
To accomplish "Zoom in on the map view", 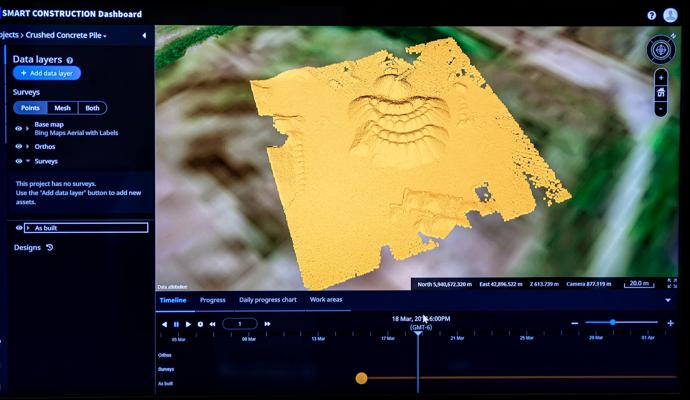I will 661,77.
